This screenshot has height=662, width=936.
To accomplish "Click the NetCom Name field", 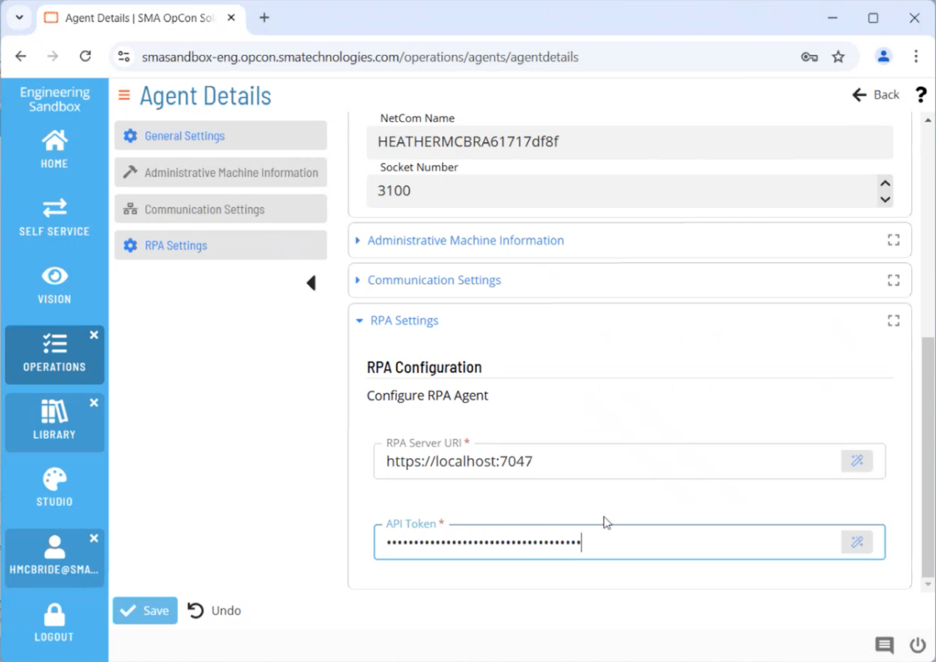I will coord(630,142).
